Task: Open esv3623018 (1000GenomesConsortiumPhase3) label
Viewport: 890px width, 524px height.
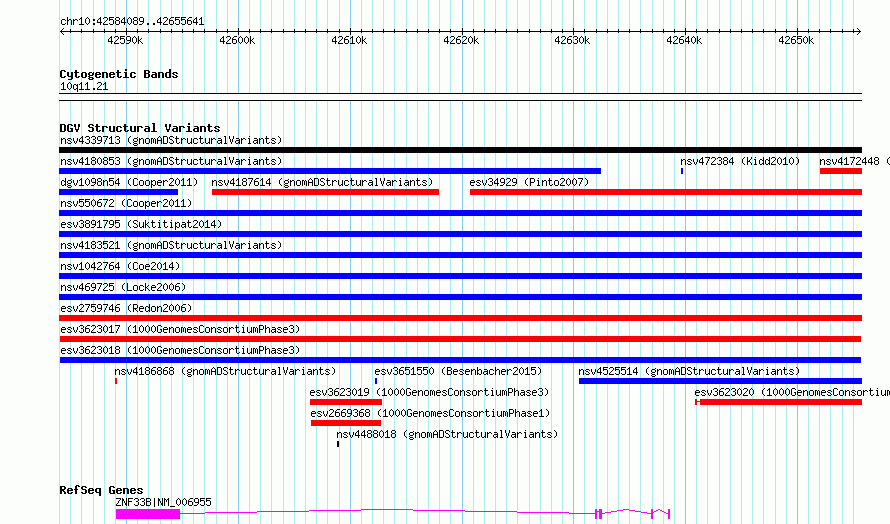Action: pos(180,350)
